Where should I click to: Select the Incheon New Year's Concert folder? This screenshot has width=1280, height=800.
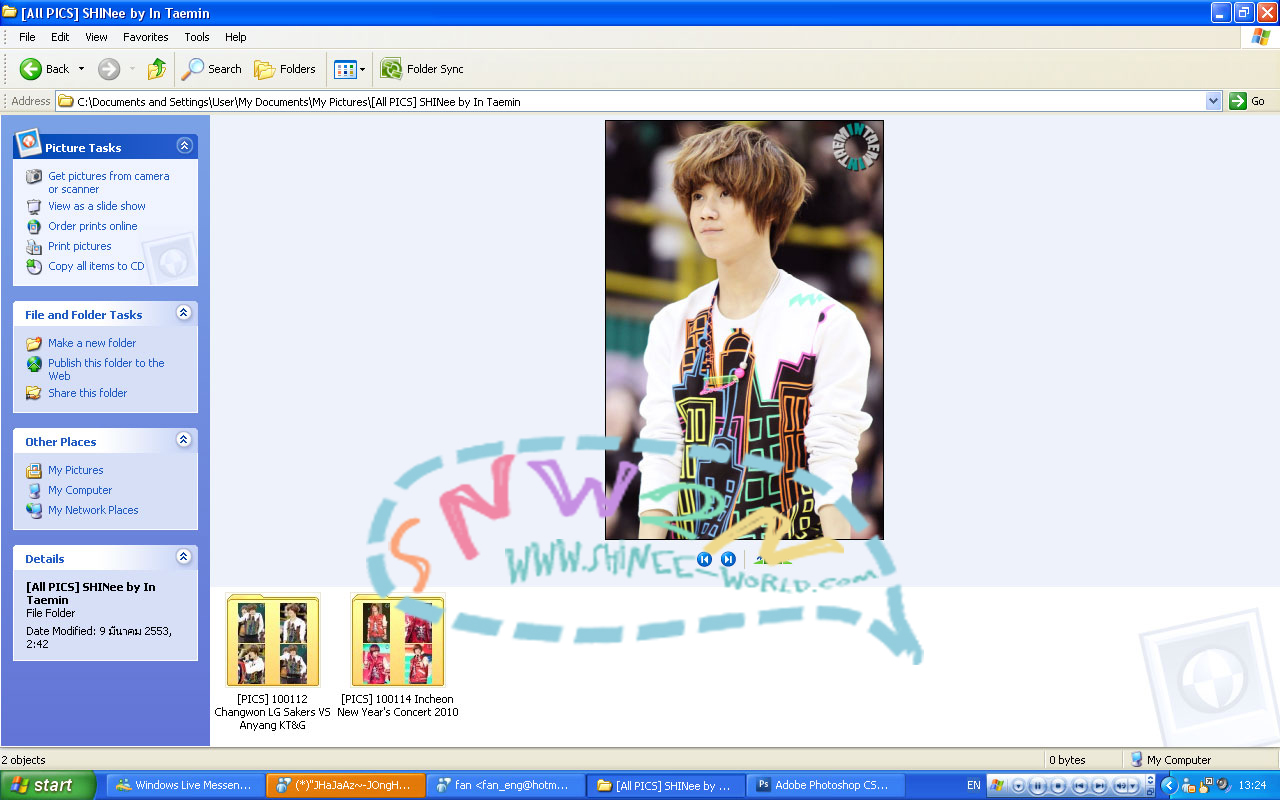point(398,640)
